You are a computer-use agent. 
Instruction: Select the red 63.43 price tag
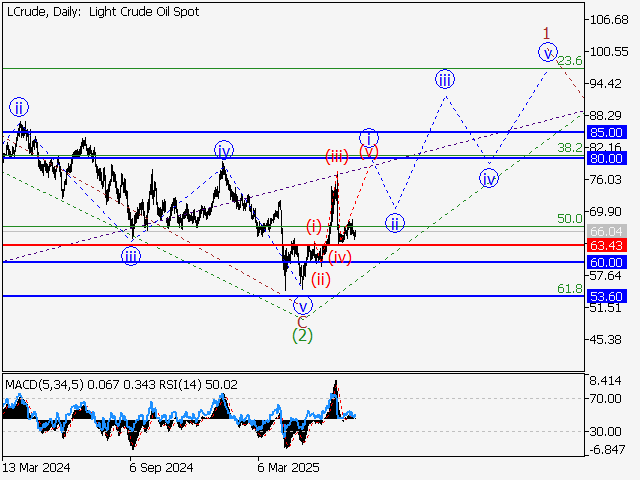[x=606, y=245]
